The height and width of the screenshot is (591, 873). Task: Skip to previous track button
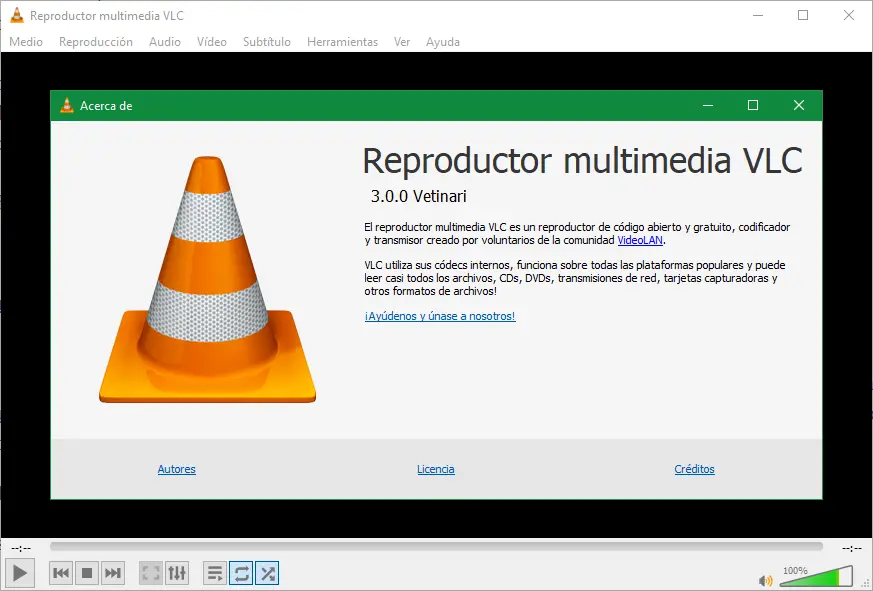61,573
